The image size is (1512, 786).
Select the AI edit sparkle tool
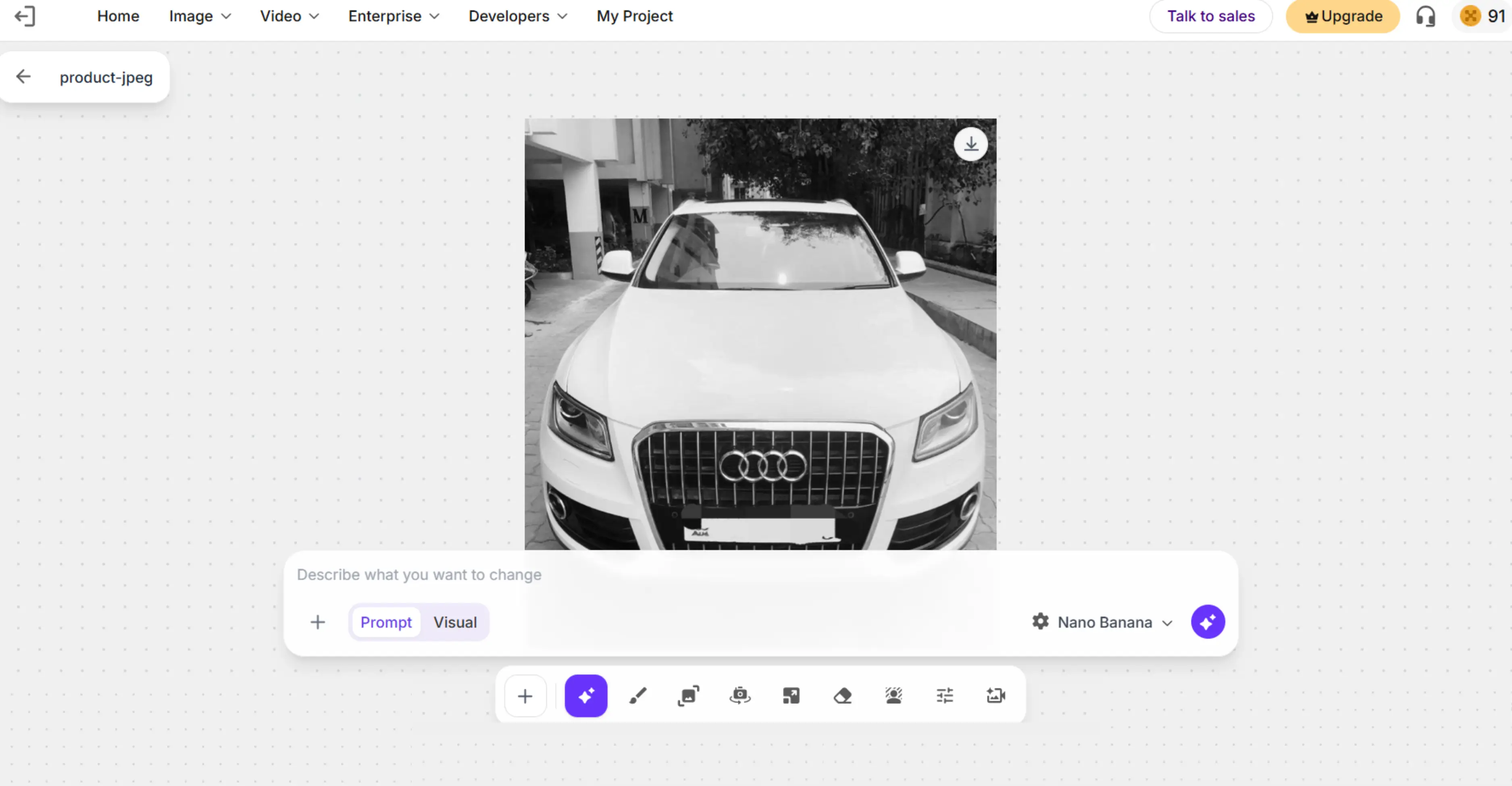pos(586,696)
